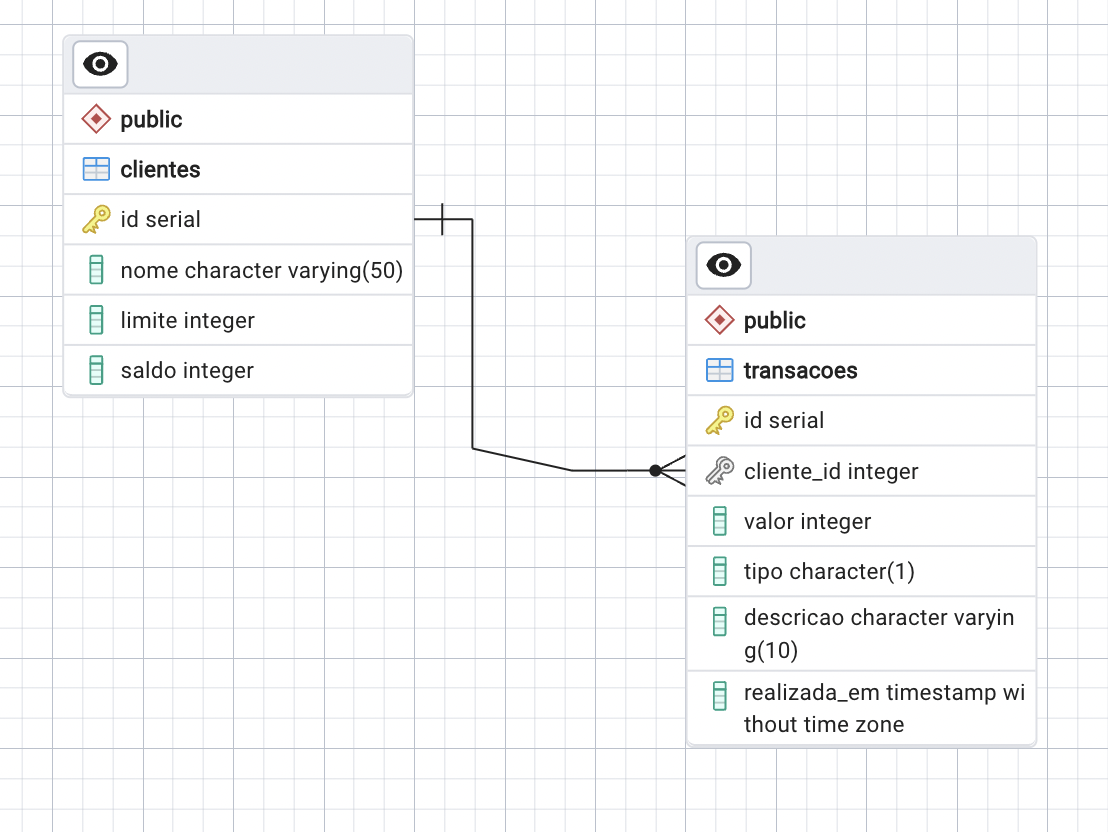Select 'valor integer' column
This screenshot has width=1108, height=832.
click(861, 522)
